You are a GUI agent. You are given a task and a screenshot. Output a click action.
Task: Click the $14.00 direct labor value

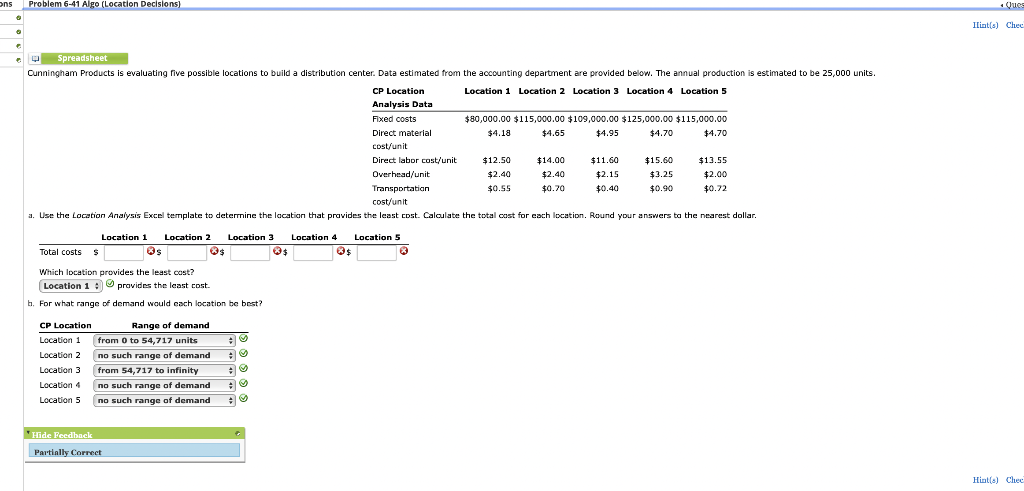[x=551, y=160]
